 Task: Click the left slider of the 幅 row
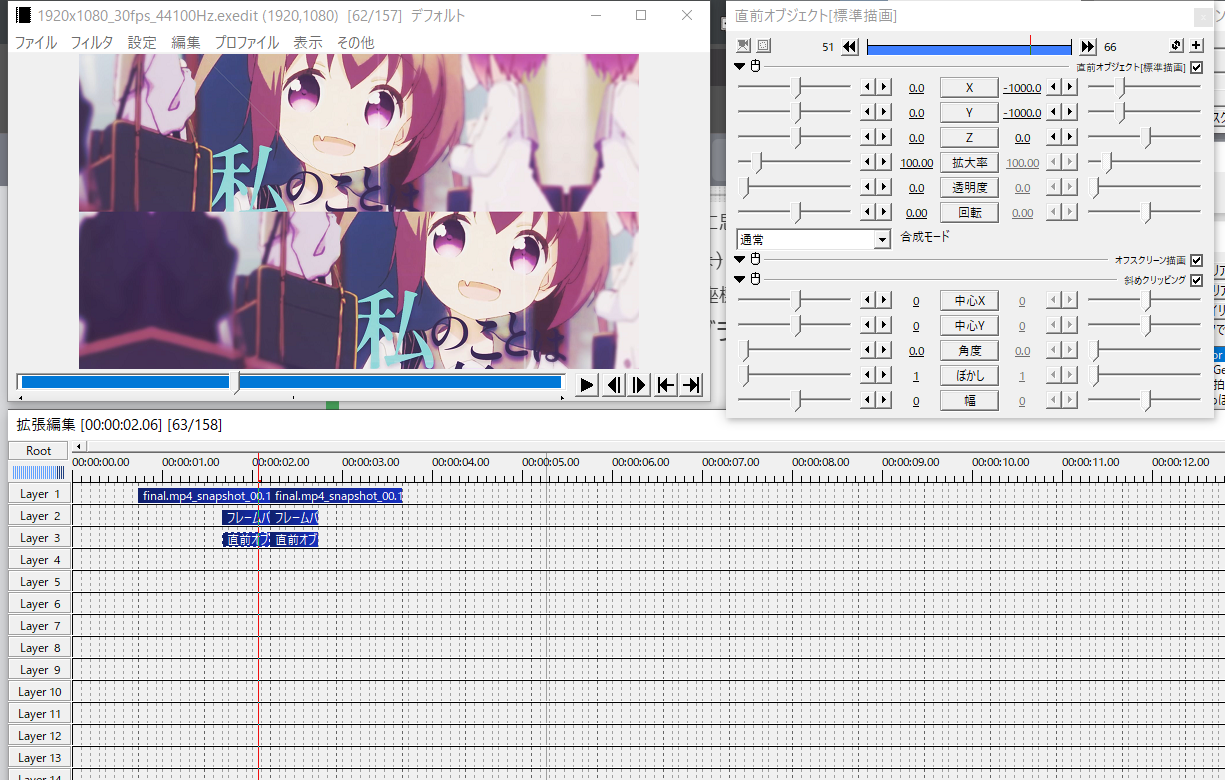click(795, 400)
